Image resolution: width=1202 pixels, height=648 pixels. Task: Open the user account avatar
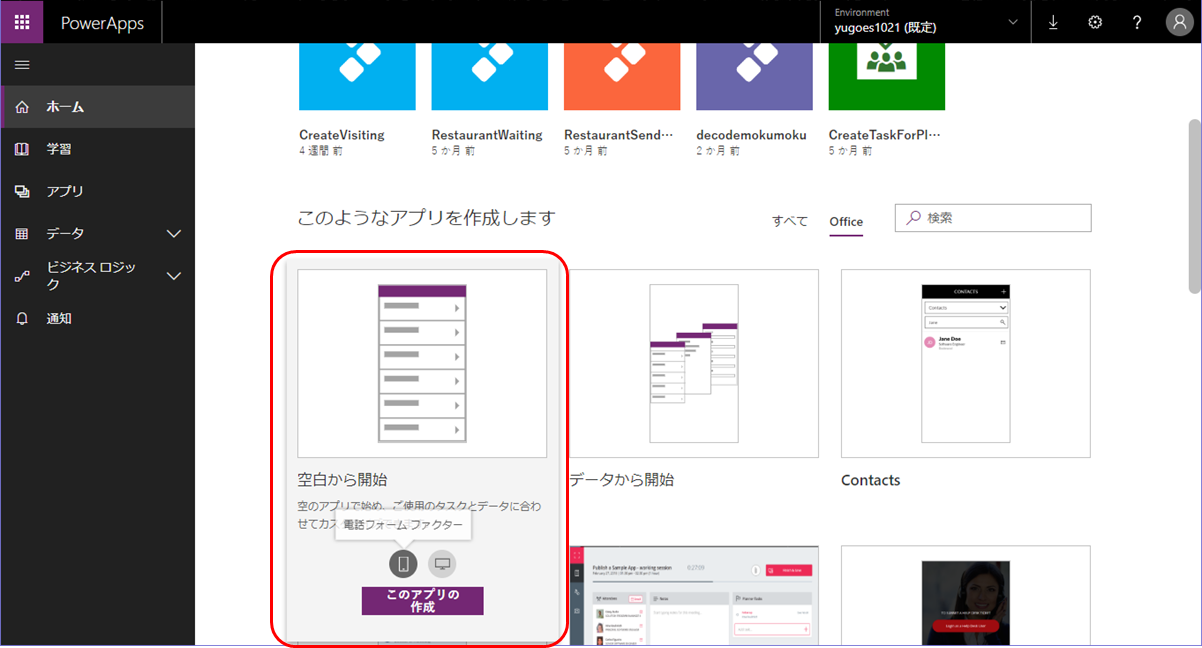pyautogui.click(x=1180, y=21)
